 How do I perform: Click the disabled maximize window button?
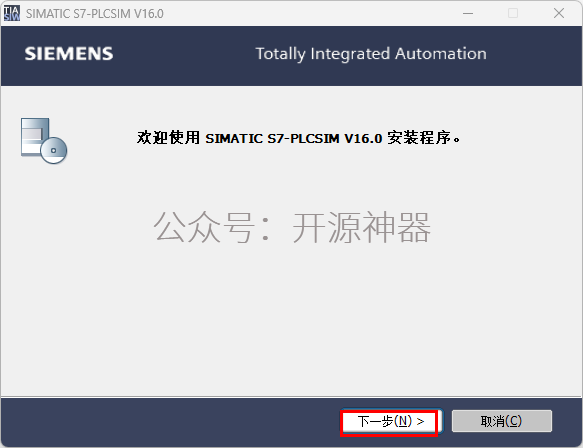[x=513, y=13]
